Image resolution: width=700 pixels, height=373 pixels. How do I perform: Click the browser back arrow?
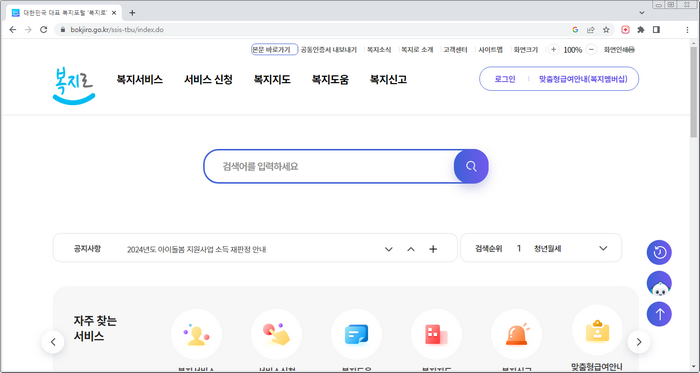12,29
